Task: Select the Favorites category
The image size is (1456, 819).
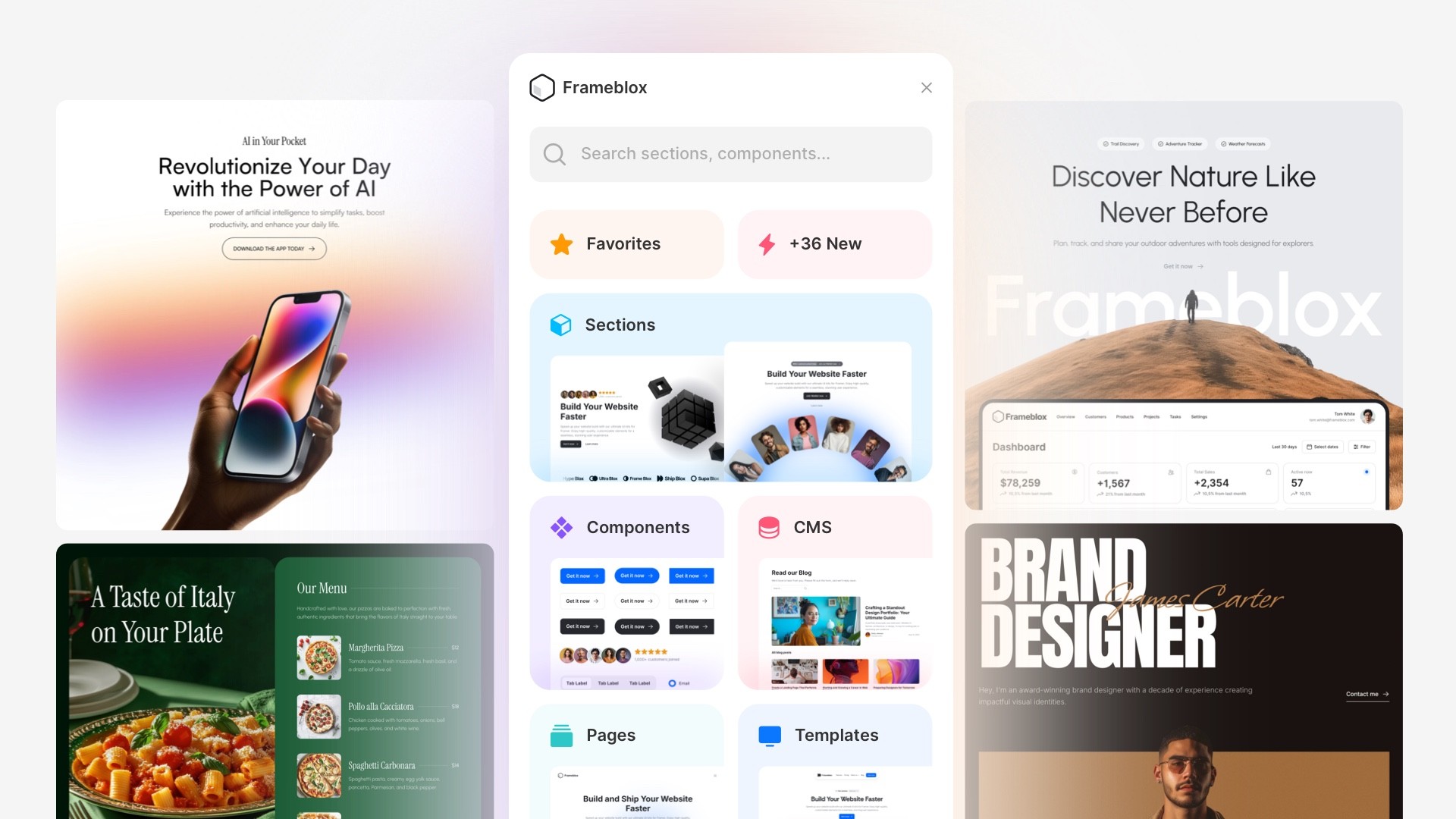Action: pos(625,243)
